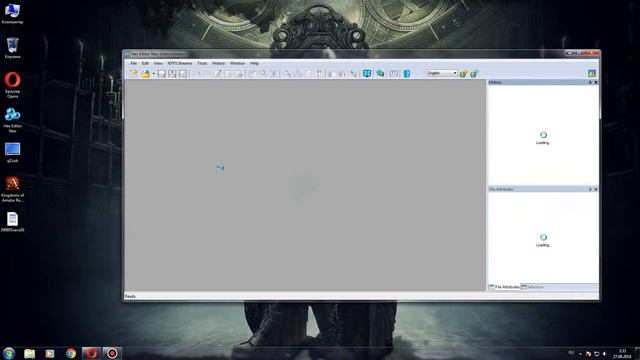Open the NTFS Streams menu
Viewport: 640px width, 360px height.
click(180, 63)
